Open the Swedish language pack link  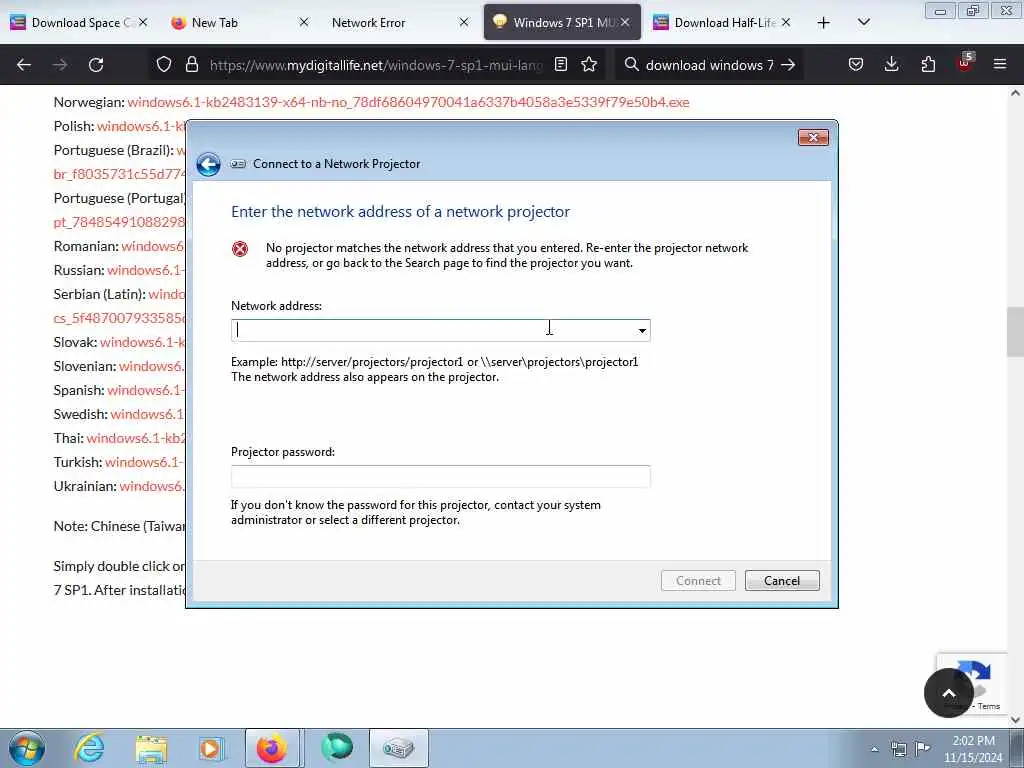[148, 414]
